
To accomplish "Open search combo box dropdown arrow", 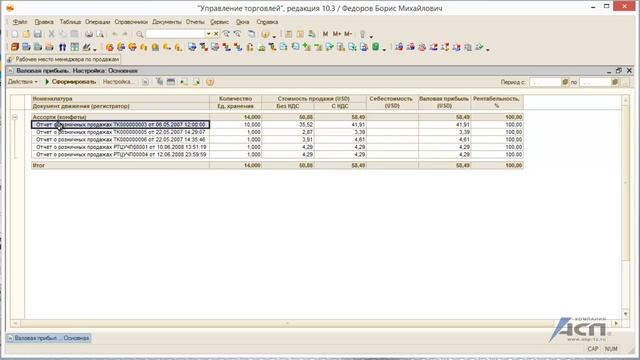I will click(x=209, y=34).
